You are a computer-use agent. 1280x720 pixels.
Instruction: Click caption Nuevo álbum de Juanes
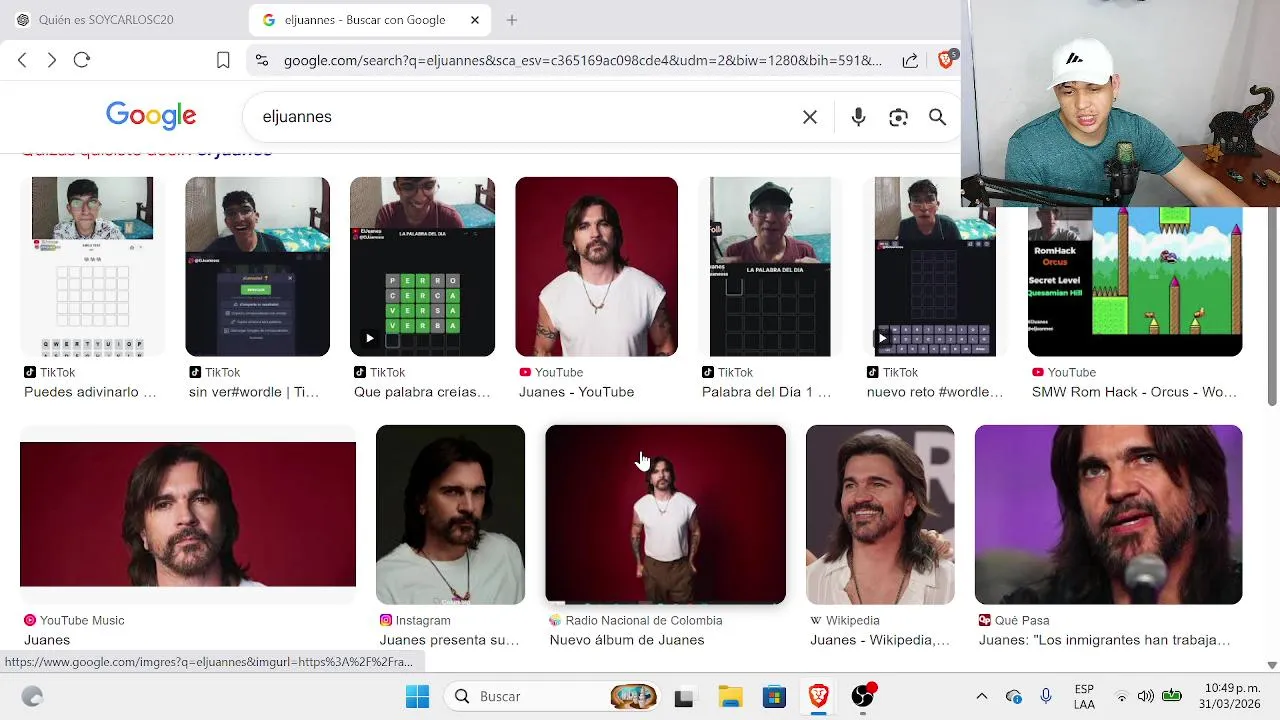[x=626, y=640]
